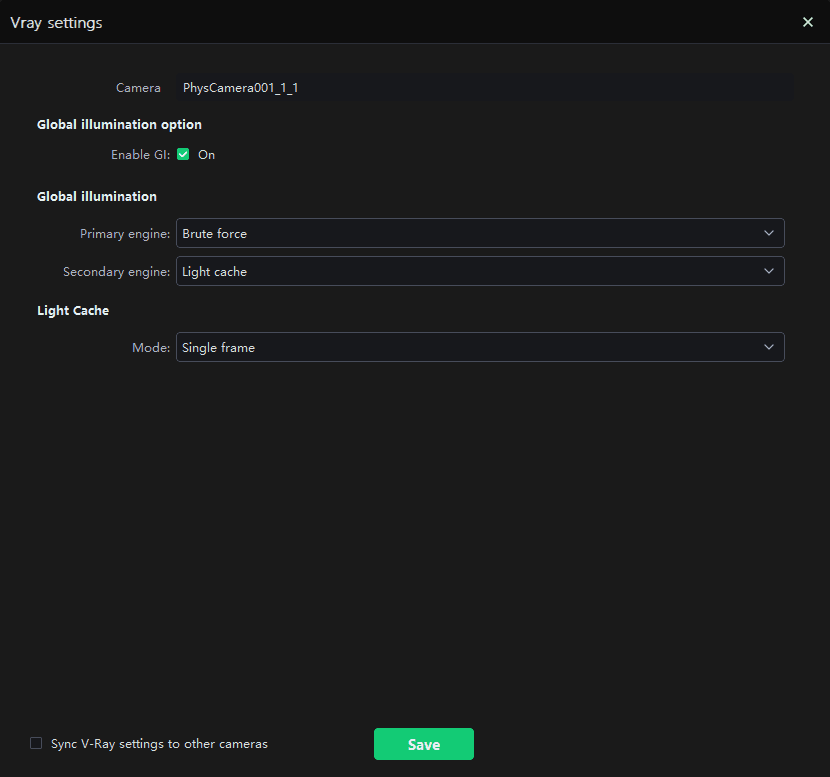Click the "Secondary engine:" label text
Image resolution: width=830 pixels, height=777 pixels.
[116, 272]
